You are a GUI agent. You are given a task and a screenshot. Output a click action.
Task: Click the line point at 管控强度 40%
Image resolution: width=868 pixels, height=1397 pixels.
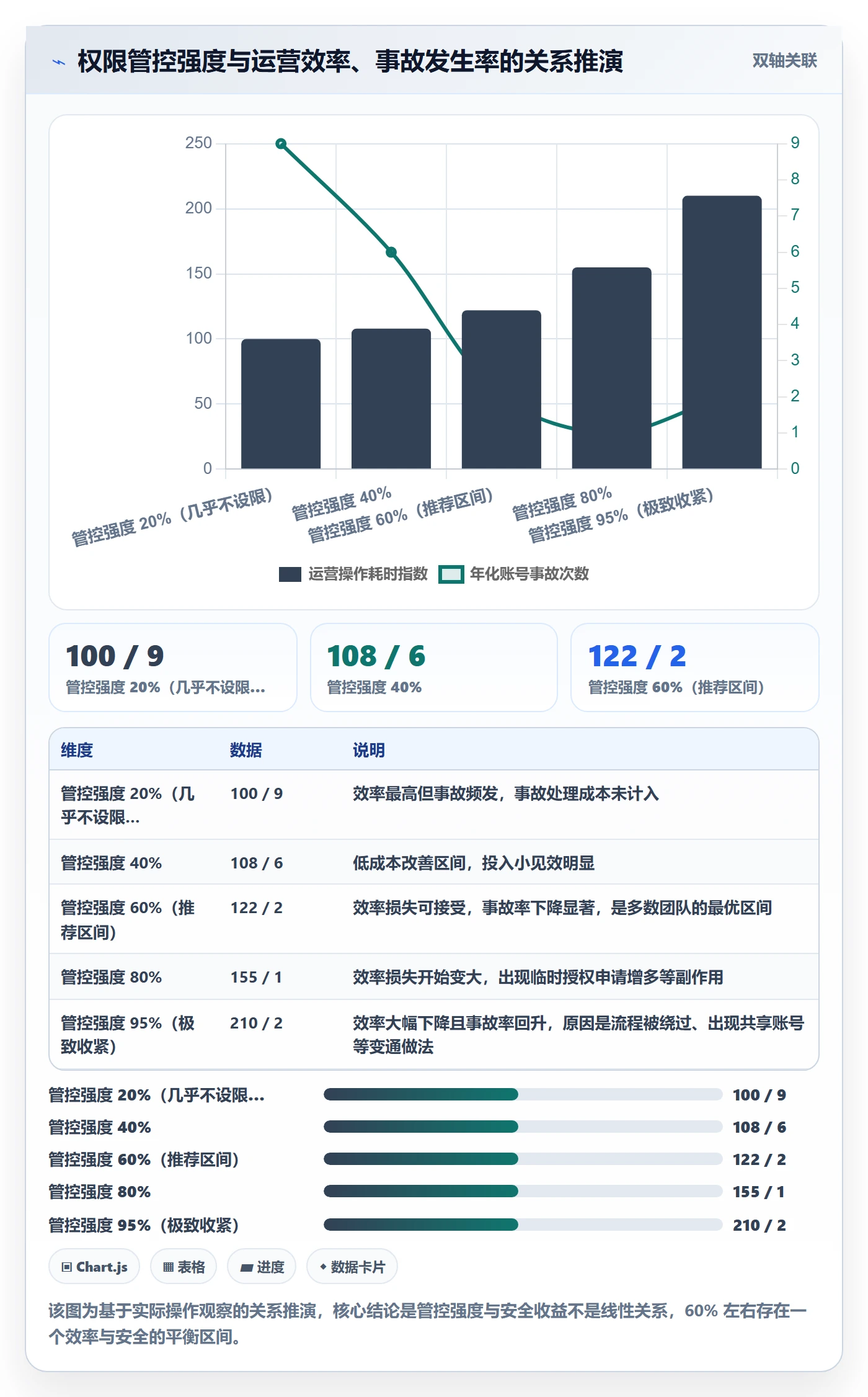[391, 252]
